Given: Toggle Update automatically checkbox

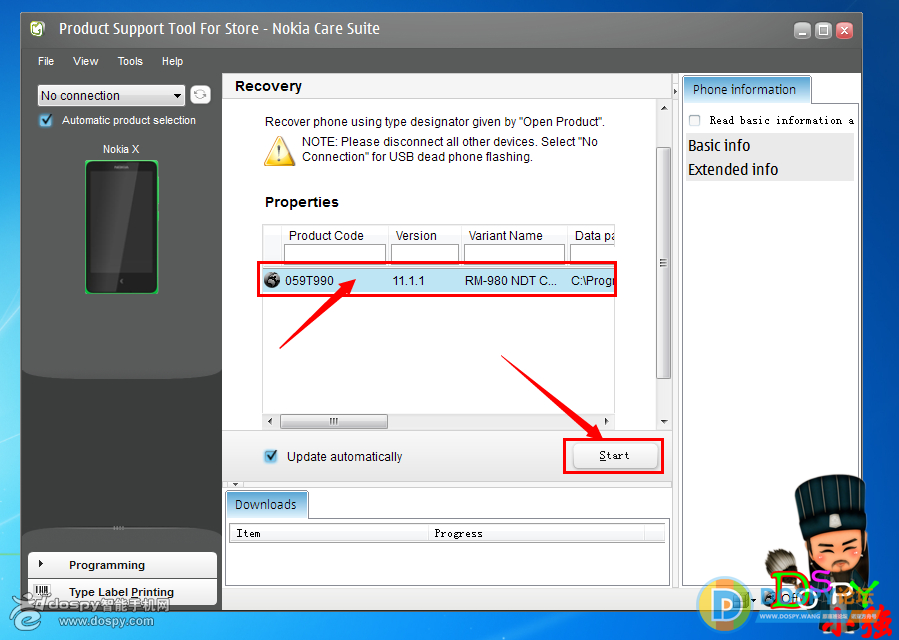Looking at the screenshot, I should [271, 456].
